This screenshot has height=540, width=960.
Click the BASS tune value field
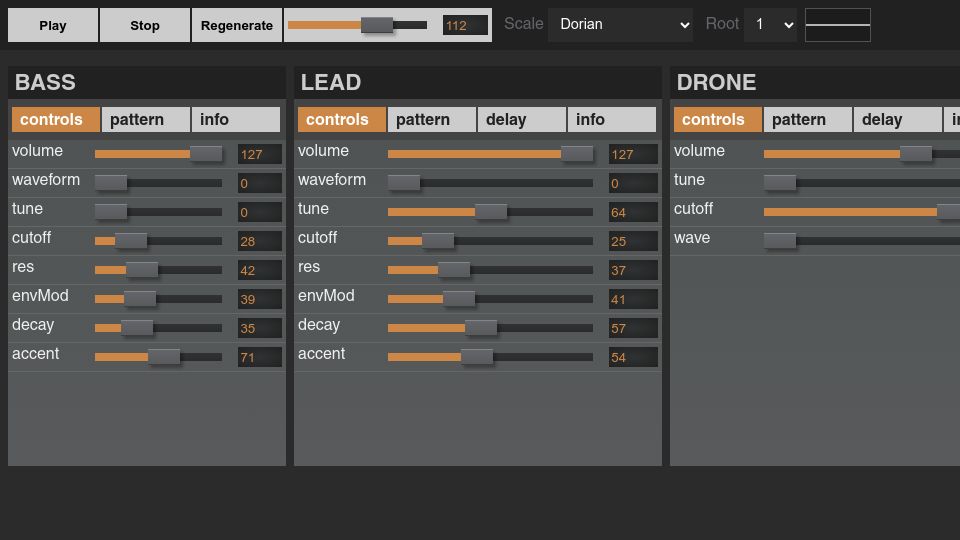260,212
